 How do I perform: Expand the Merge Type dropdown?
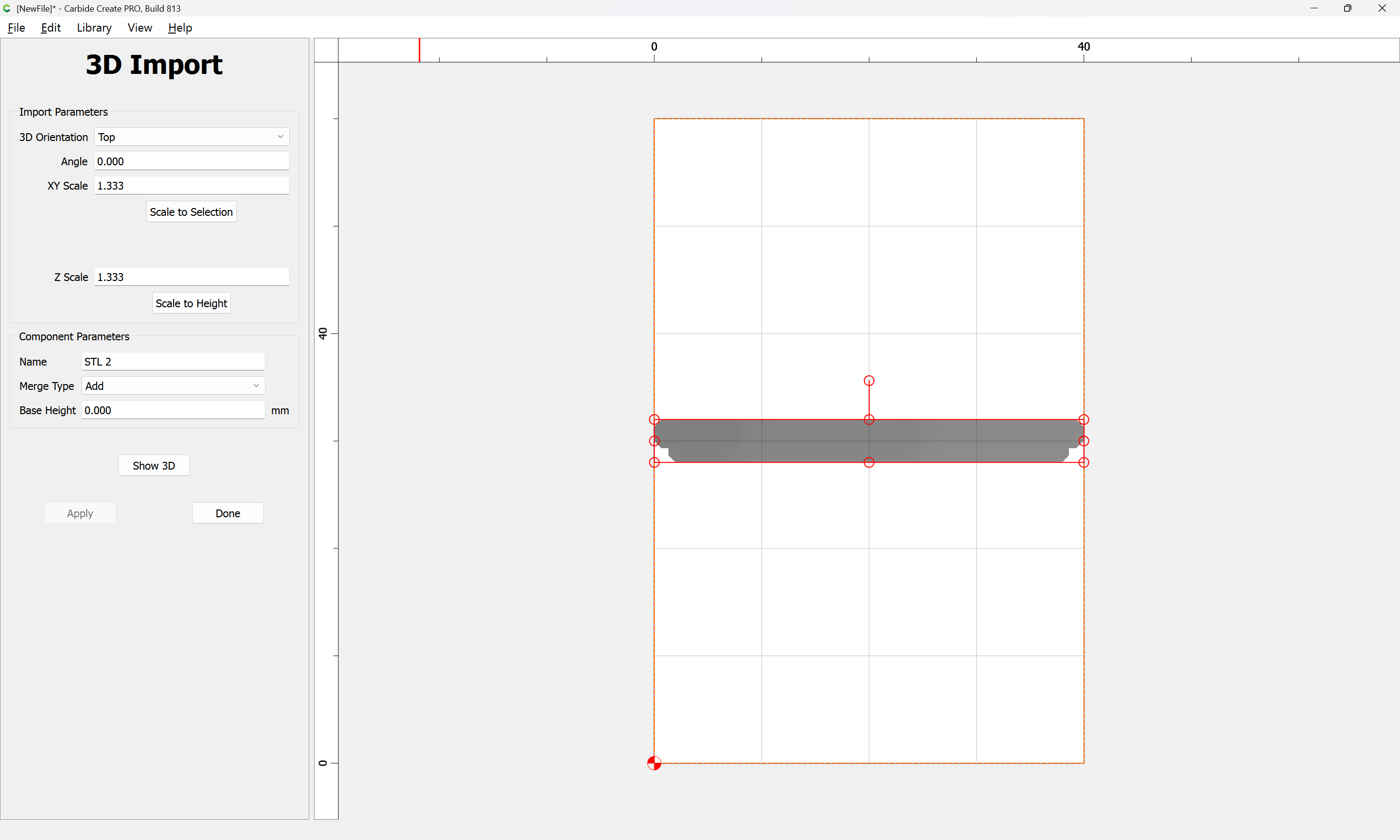point(173,386)
